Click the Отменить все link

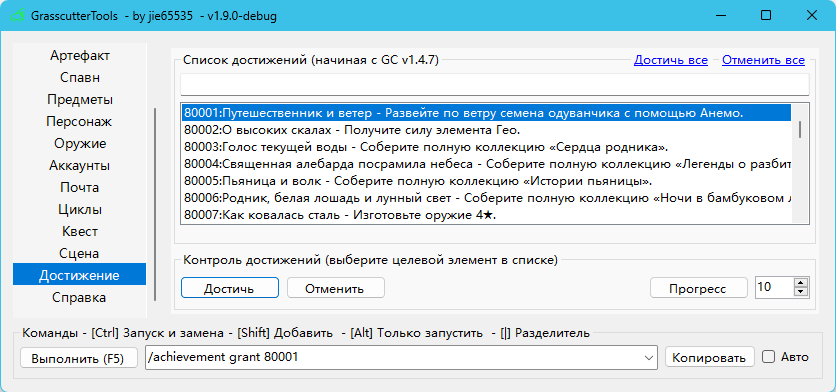[x=763, y=60]
